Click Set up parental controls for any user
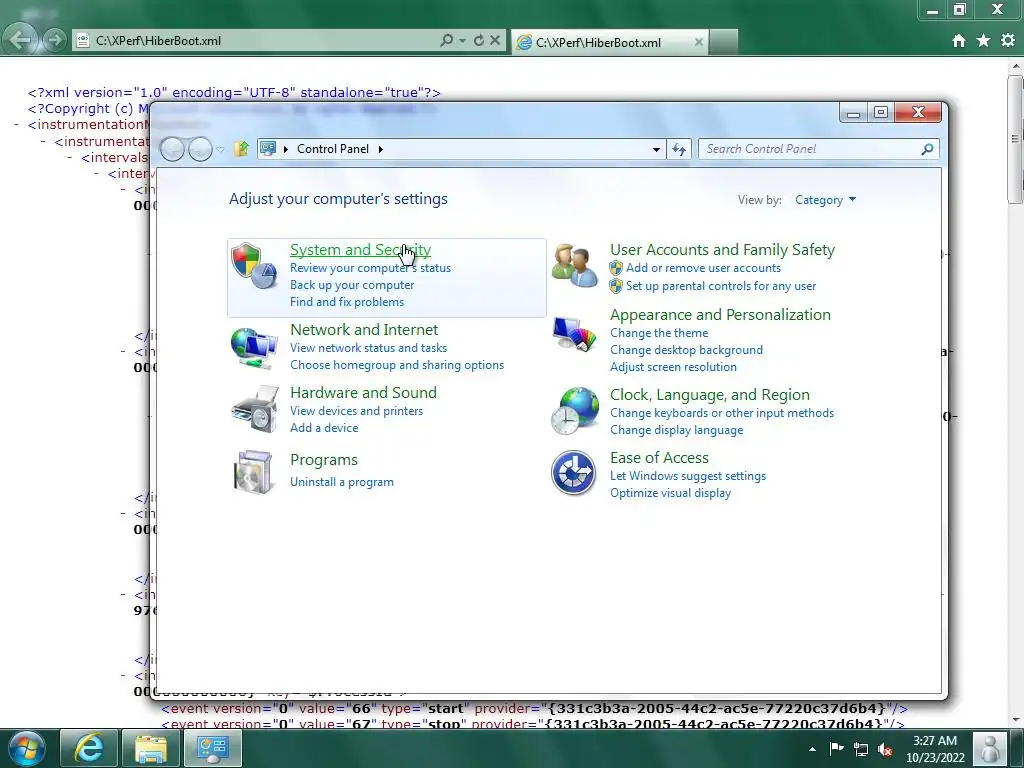Screen dimensions: 1024x768 click(x=721, y=286)
